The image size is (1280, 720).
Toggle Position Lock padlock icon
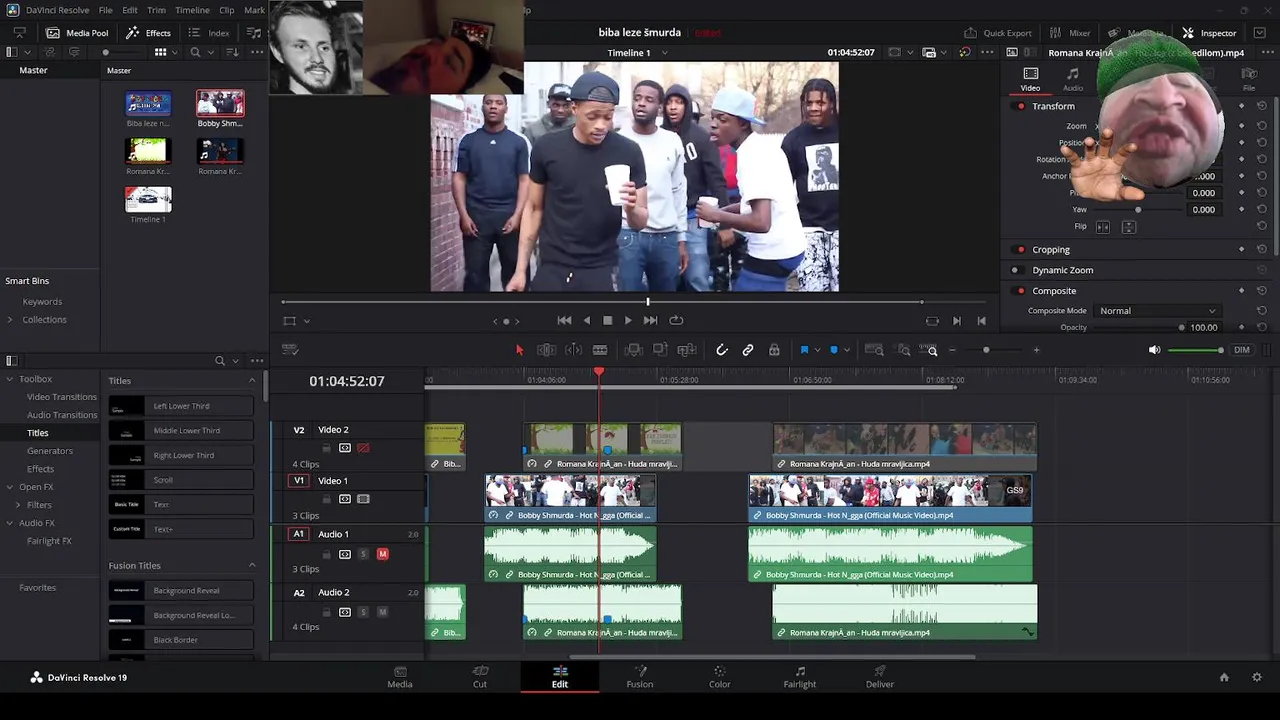774,350
